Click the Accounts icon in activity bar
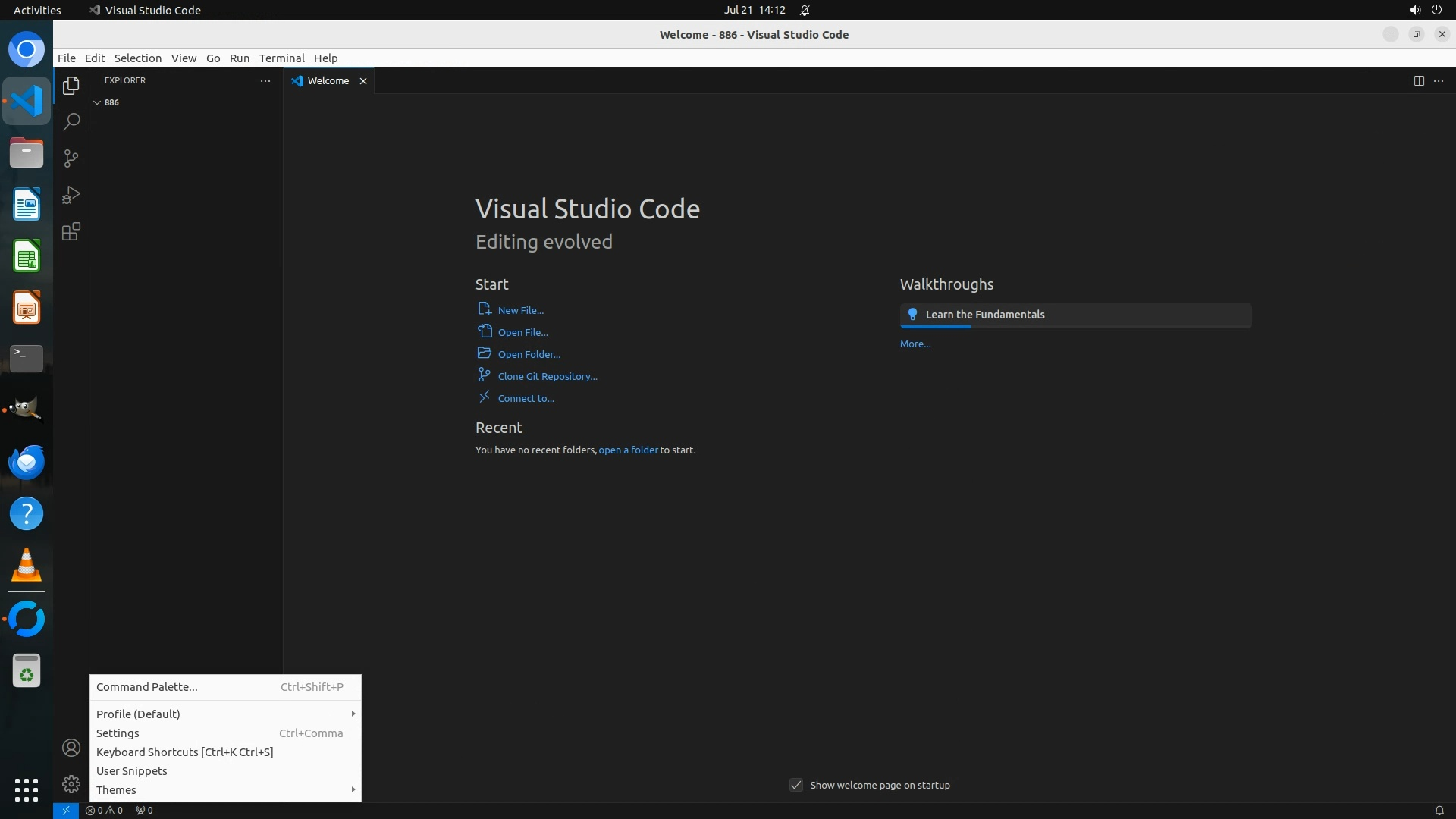 click(x=71, y=748)
